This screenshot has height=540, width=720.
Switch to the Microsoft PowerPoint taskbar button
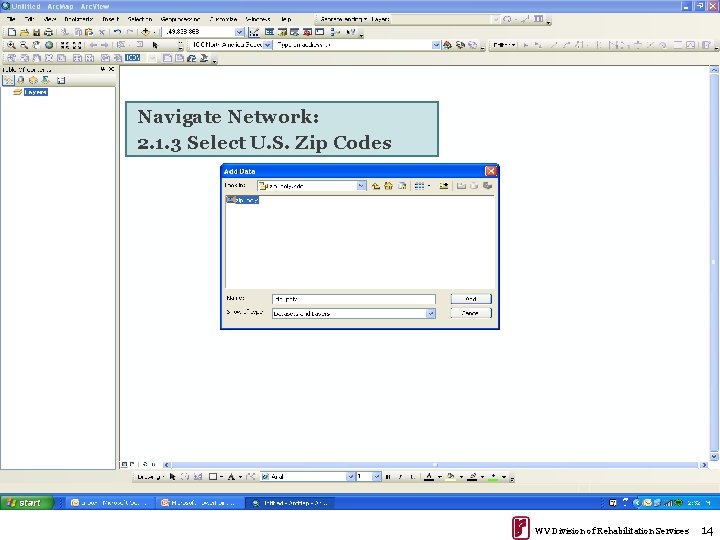200,503
